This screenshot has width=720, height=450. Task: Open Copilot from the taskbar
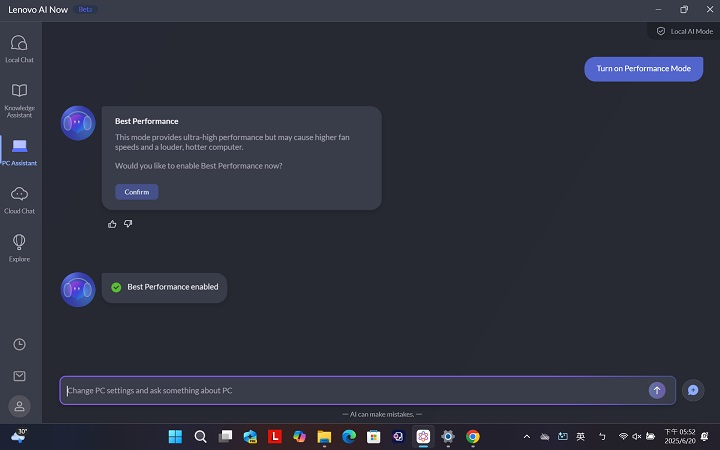pos(299,437)
